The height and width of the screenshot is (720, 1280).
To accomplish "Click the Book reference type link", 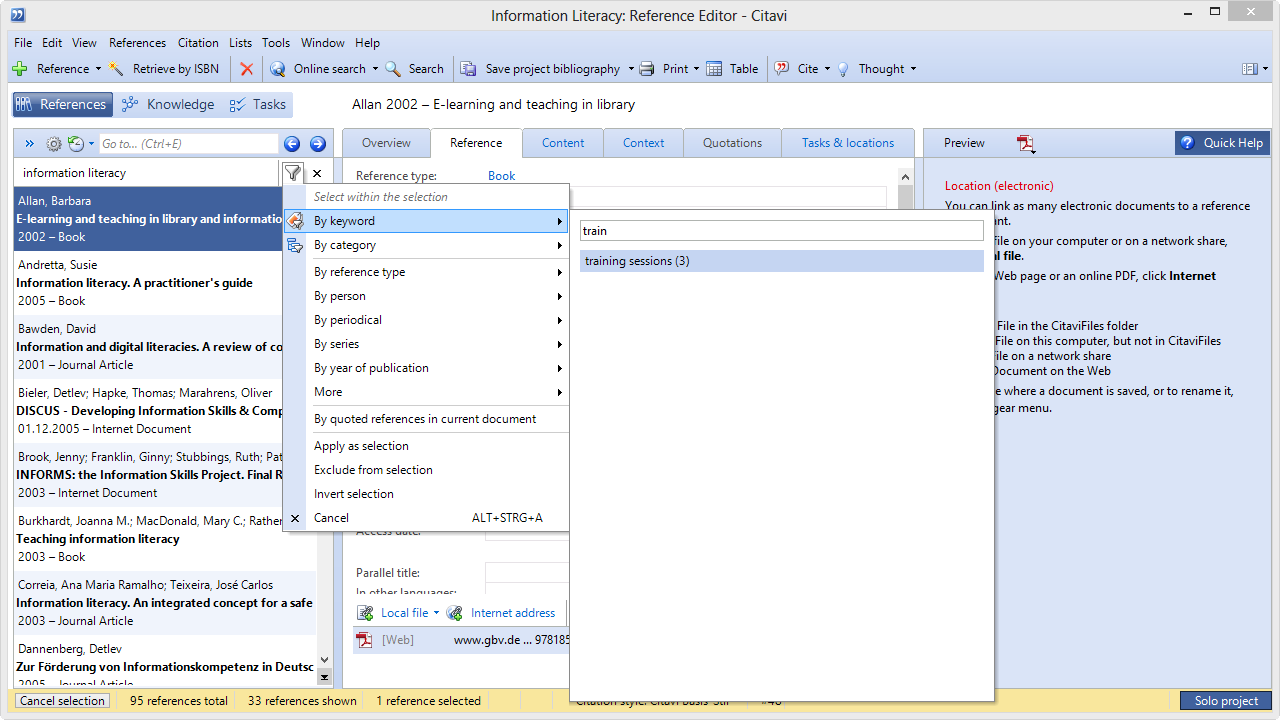I will pyautogui.click(x=501, y=176).
